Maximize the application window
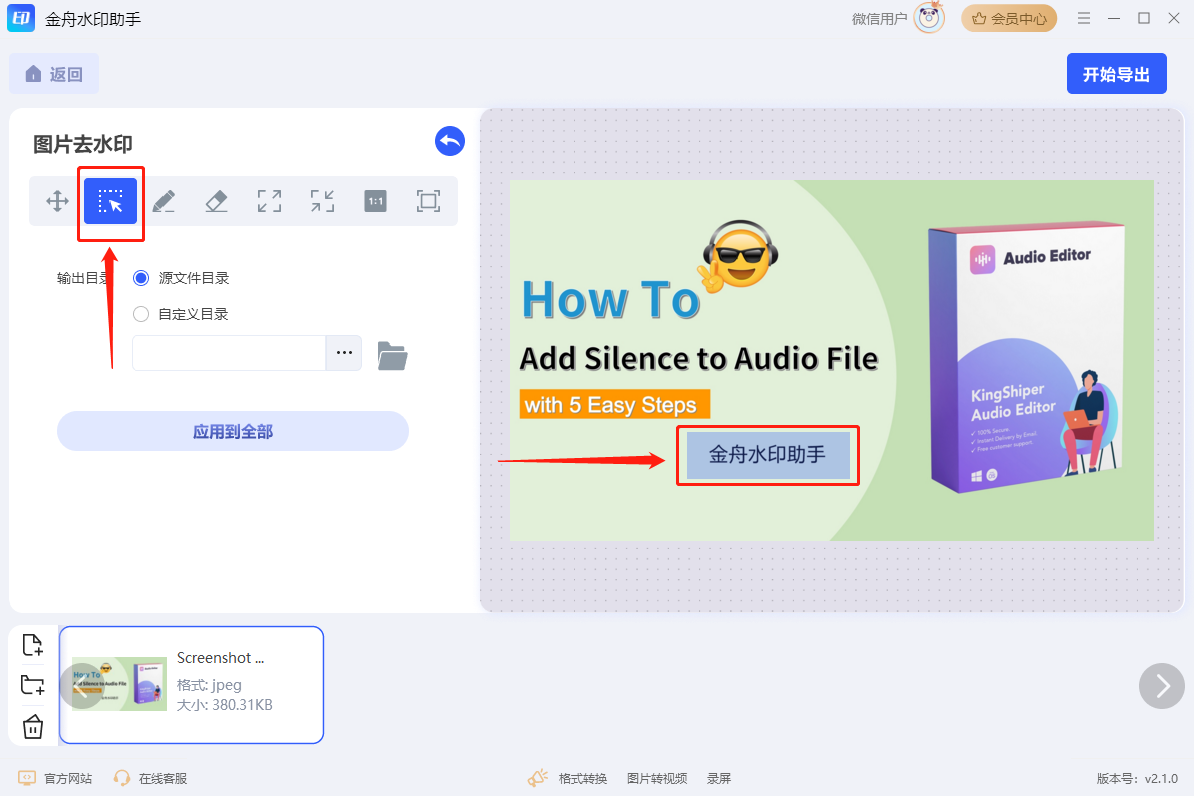The height and width of the screenshot is (796, 1194). coord(1144,18)
